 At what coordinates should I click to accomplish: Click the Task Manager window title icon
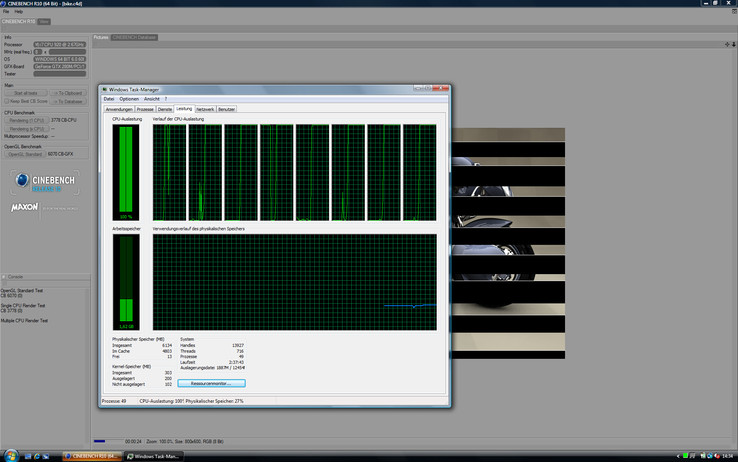(104, 90)
